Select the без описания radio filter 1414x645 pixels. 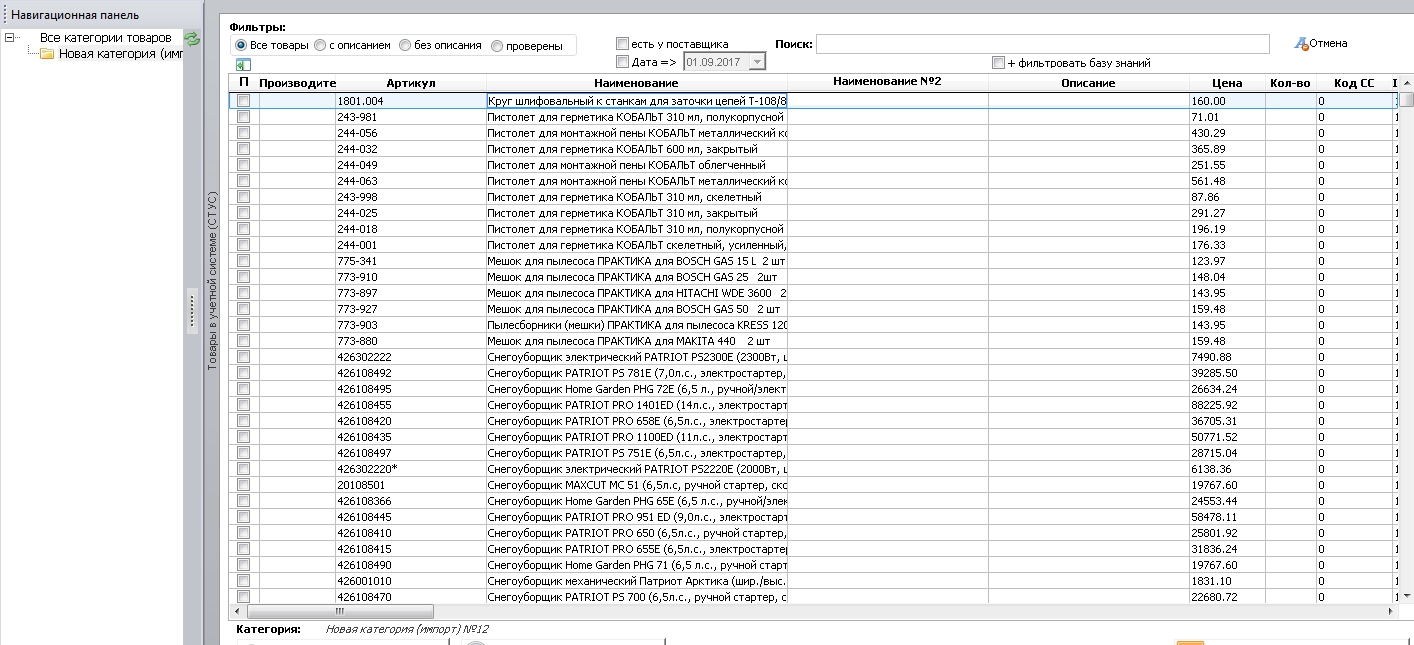(x=405, y=45)
